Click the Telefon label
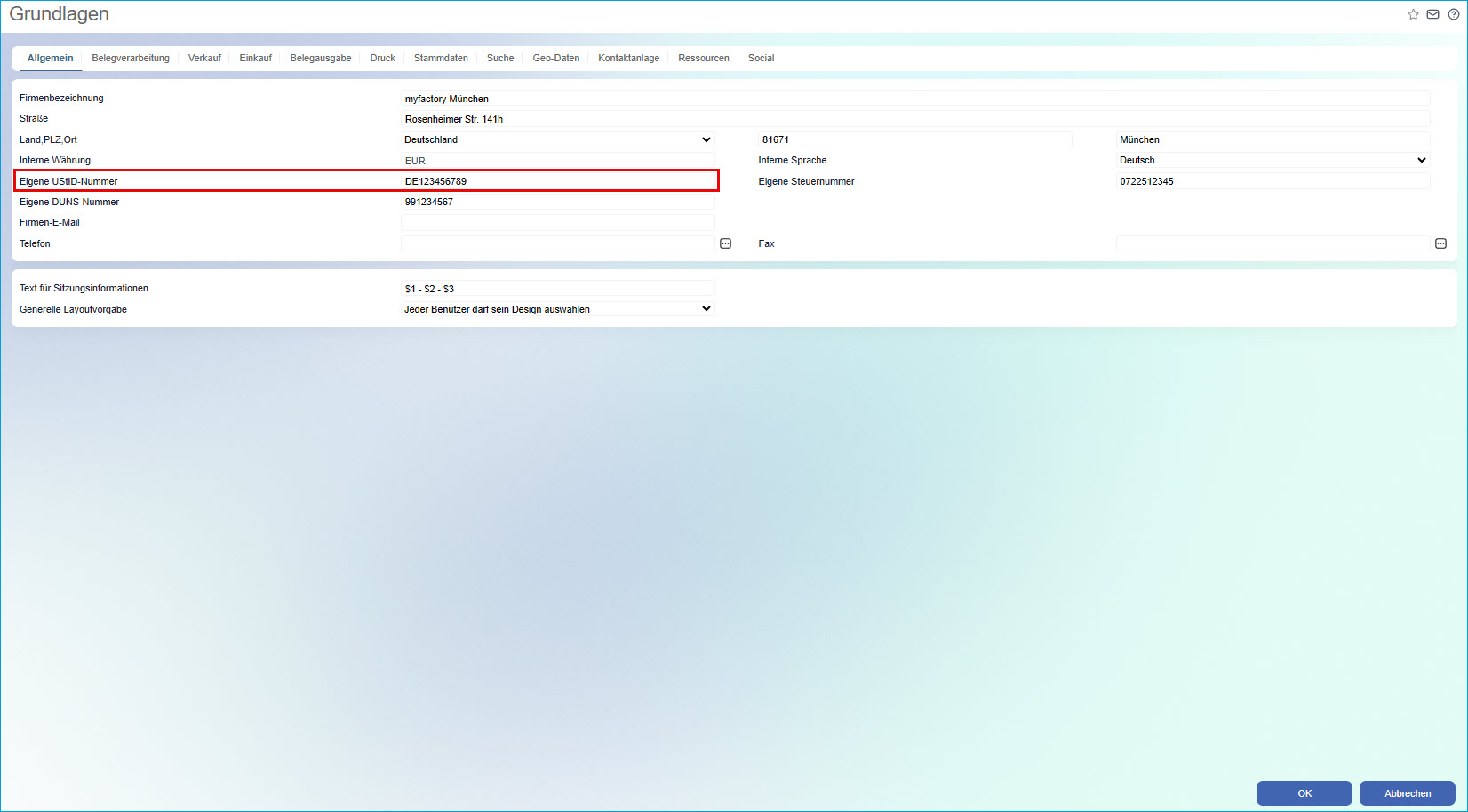 pyautogui.click(x=35, y=243)
